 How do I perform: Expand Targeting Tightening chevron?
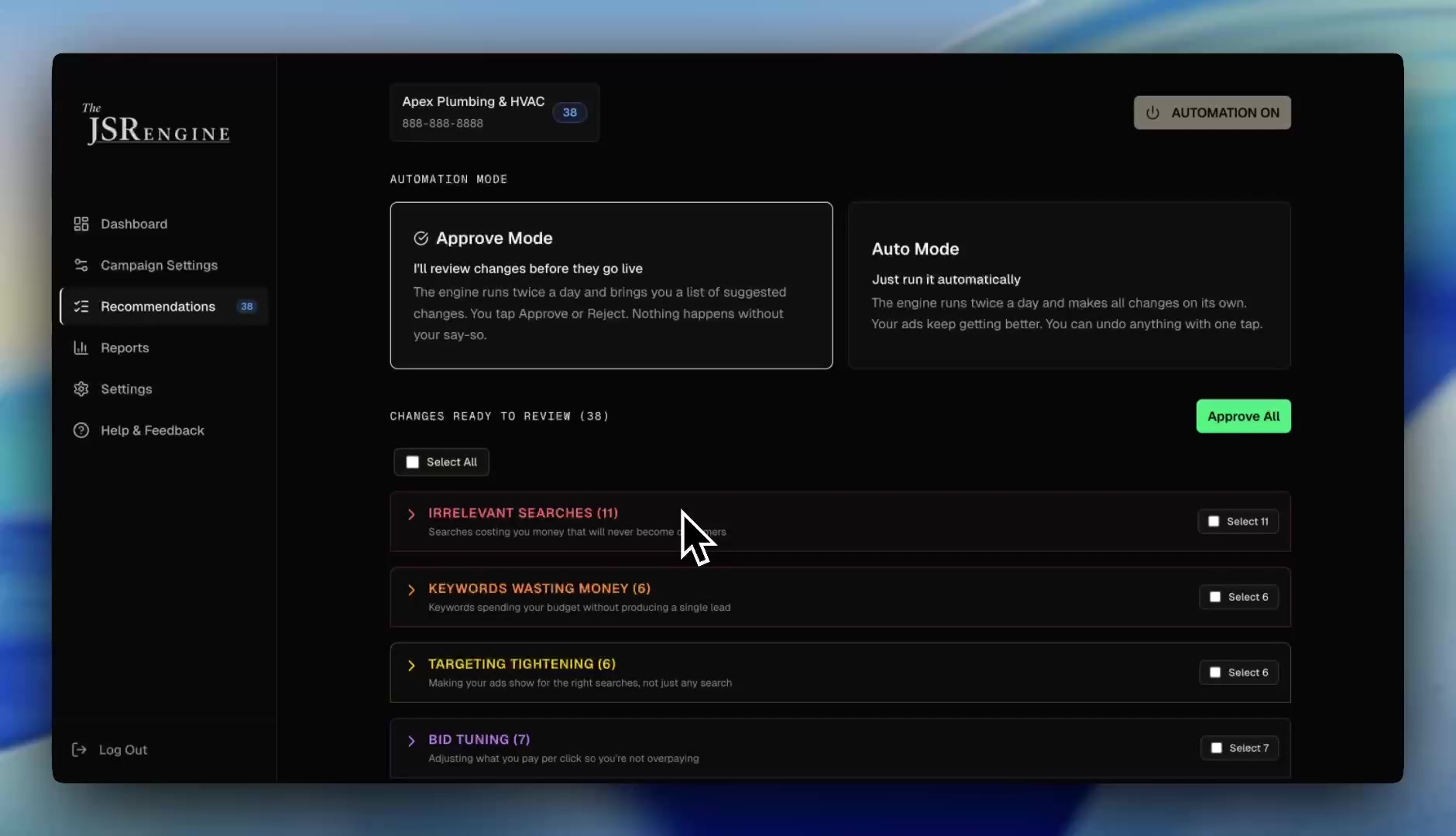(x=411, y=665)
